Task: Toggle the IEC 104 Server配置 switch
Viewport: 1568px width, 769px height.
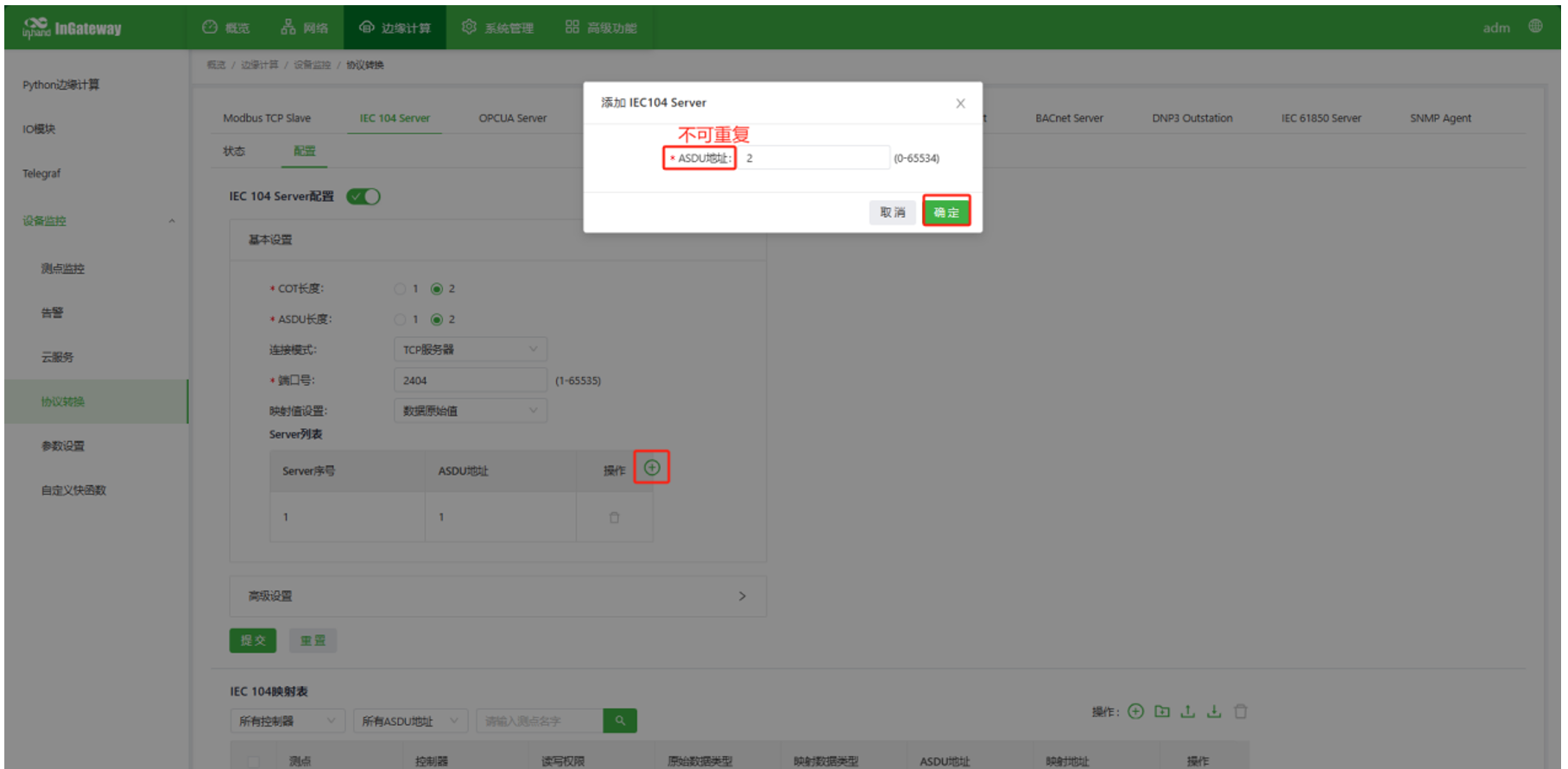Action: tap(364, 197)
